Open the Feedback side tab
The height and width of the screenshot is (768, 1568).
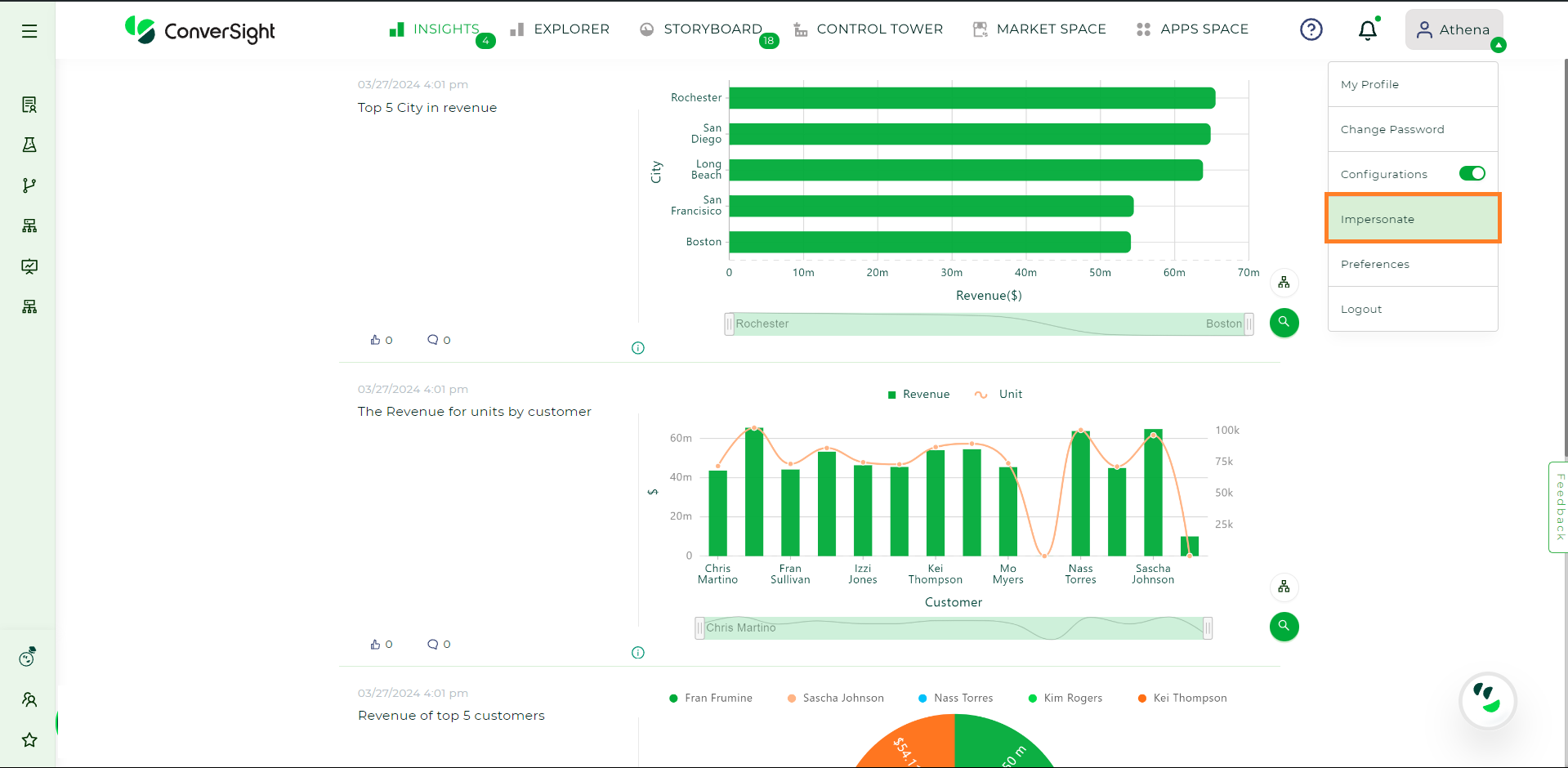click(1559, 507)
